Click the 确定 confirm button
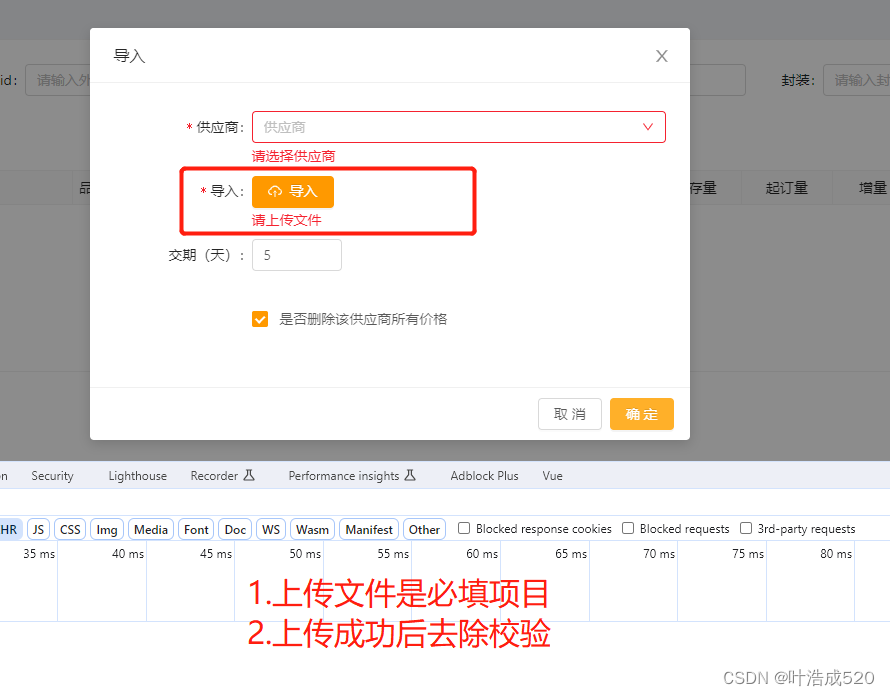 pos(641,413)
